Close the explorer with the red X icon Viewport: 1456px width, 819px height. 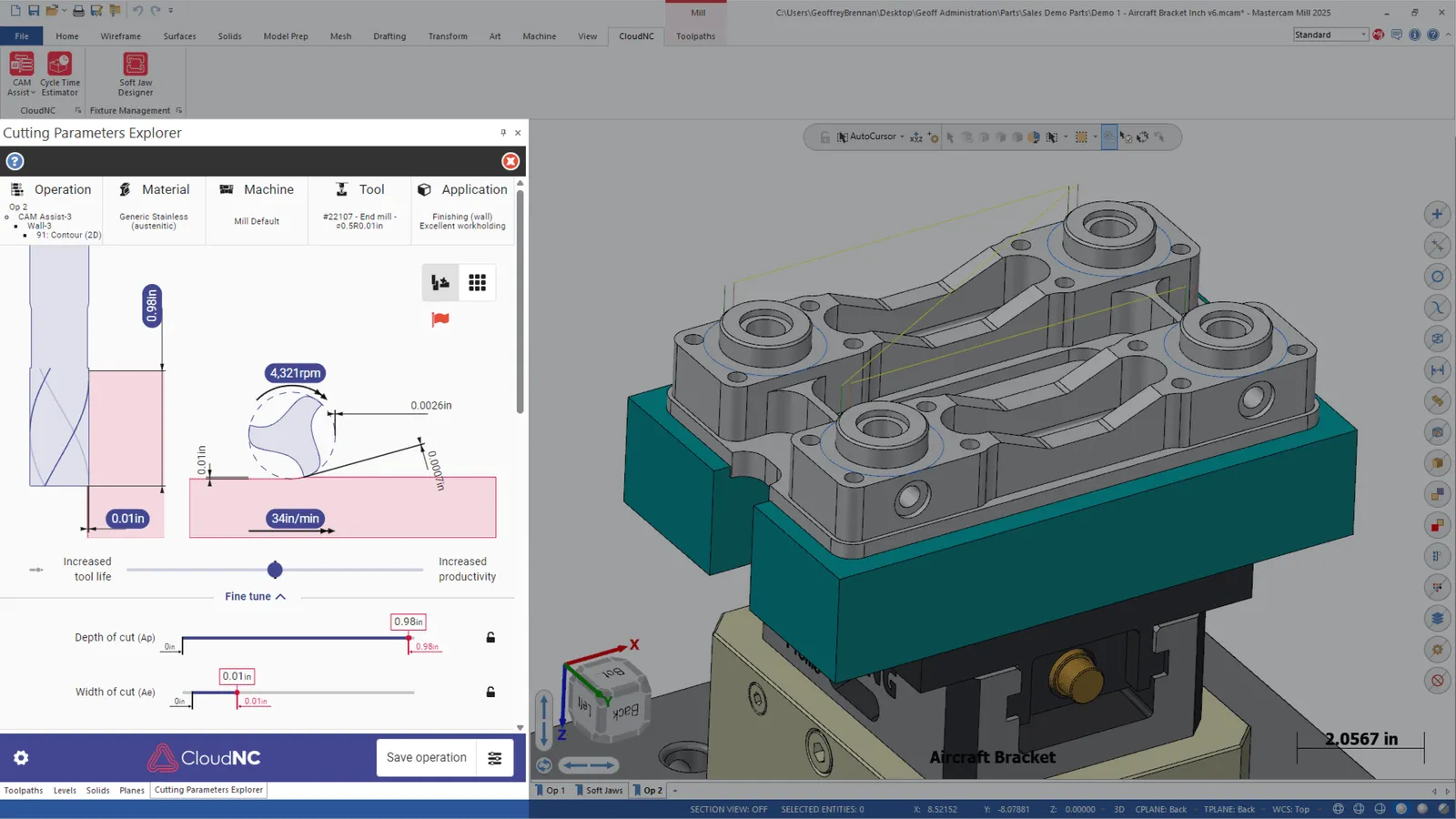511,161
